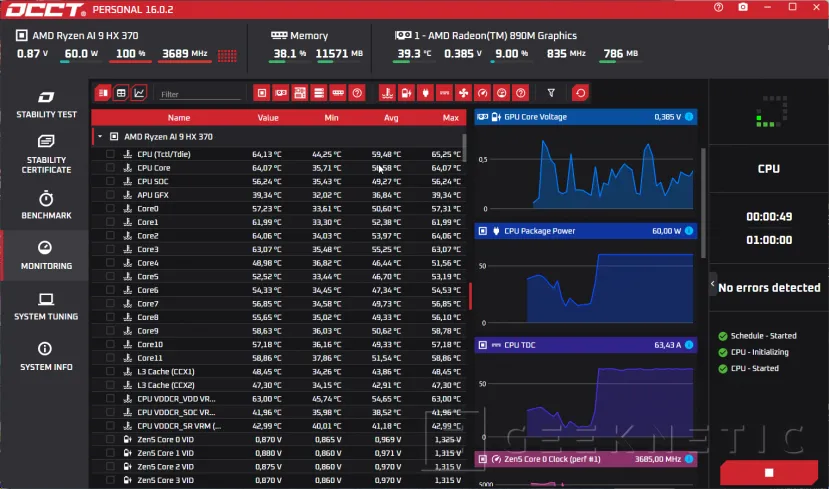Viewport: 829px width, 489px height.
Task: Sort by the Max column header
Action: [x=451, y=117]
